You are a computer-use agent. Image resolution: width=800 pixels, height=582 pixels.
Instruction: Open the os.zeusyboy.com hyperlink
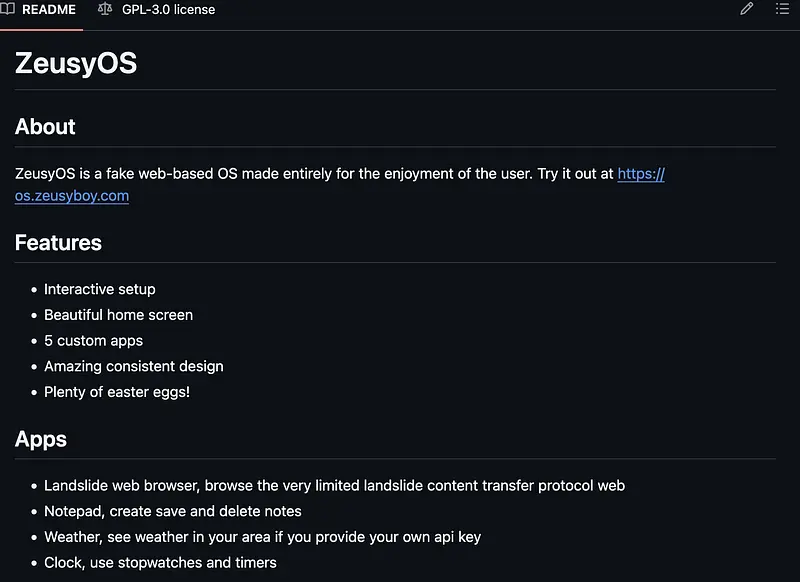click(72, 196)
